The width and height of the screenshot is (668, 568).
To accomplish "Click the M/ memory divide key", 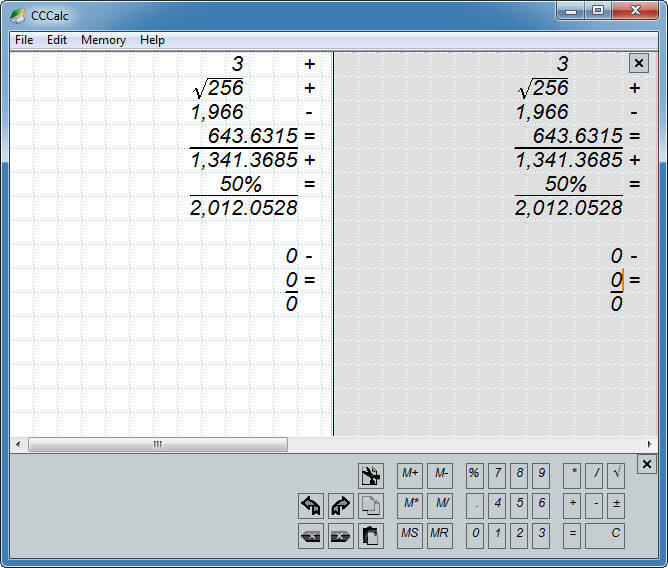I will pyautogui.click(x=440, y=506).
